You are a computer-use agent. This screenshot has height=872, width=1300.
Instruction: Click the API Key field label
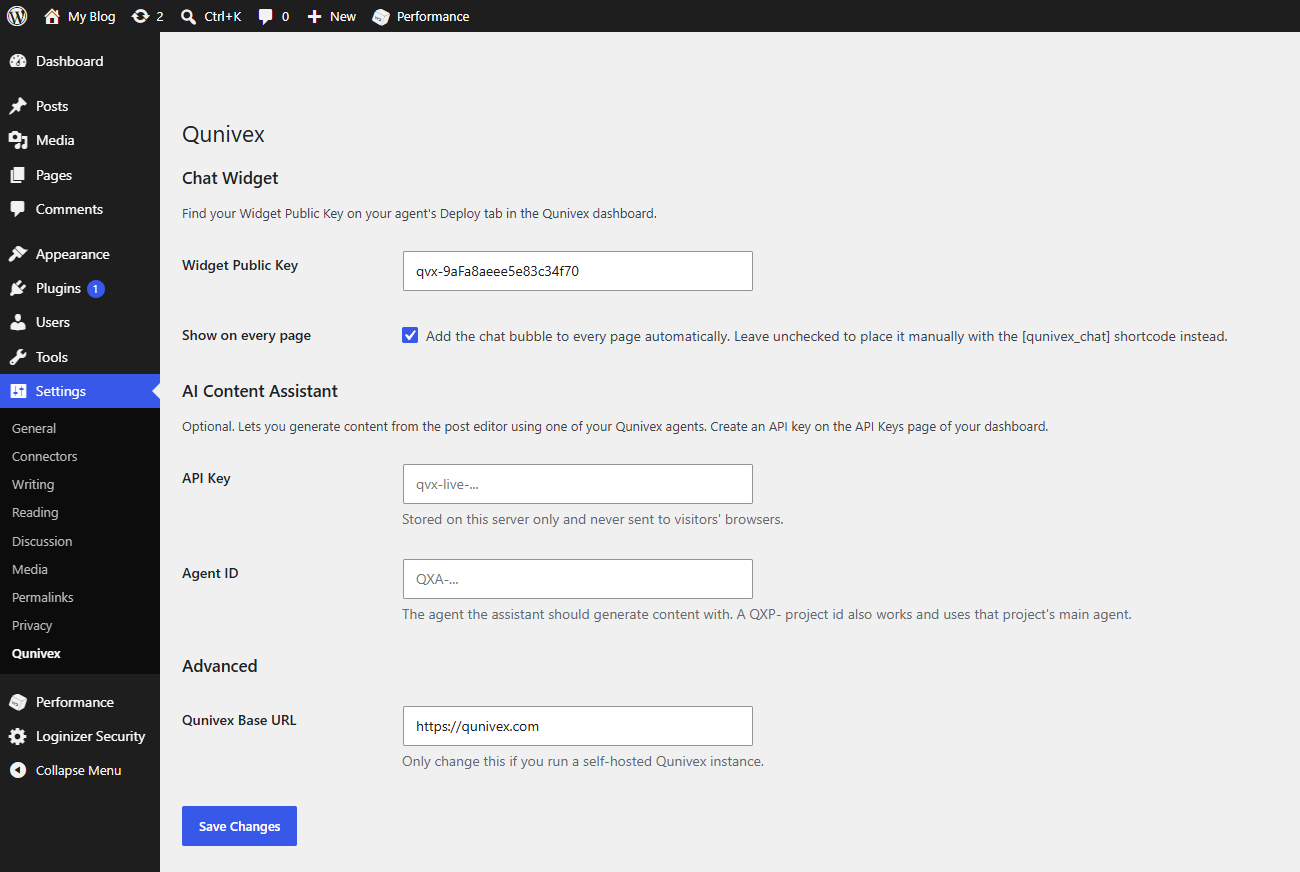206,478
